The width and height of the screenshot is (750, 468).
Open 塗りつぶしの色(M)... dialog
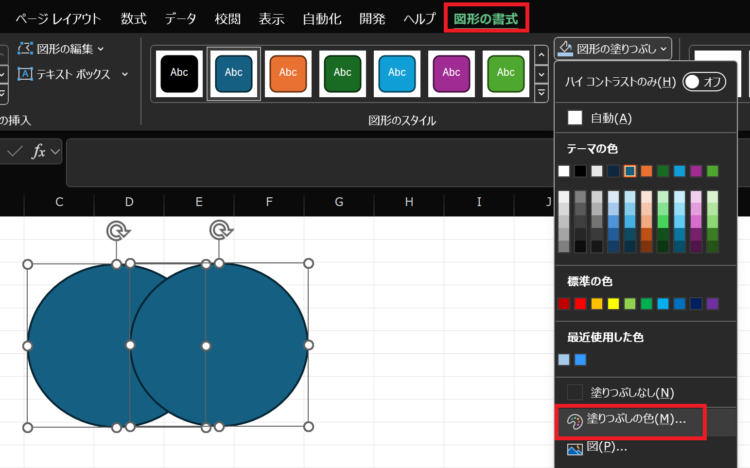[645, 420]
